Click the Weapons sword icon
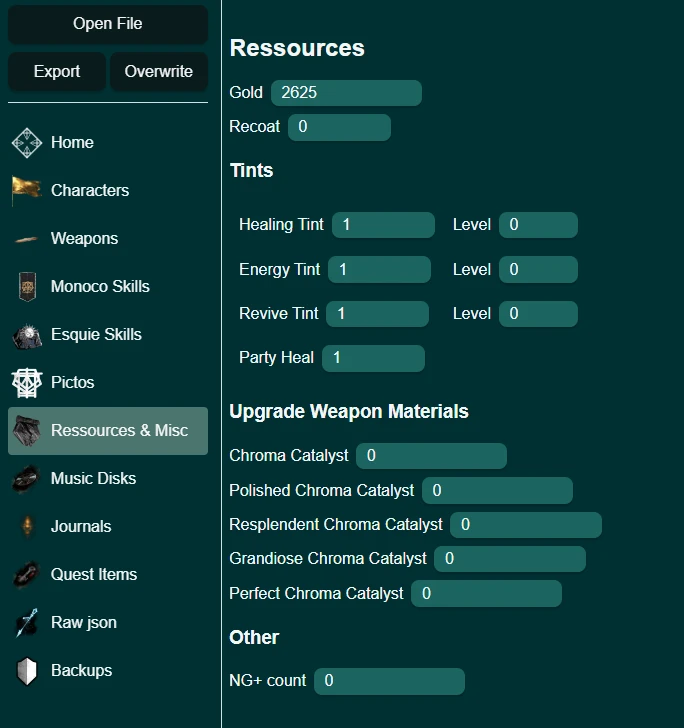 [27, 239]
